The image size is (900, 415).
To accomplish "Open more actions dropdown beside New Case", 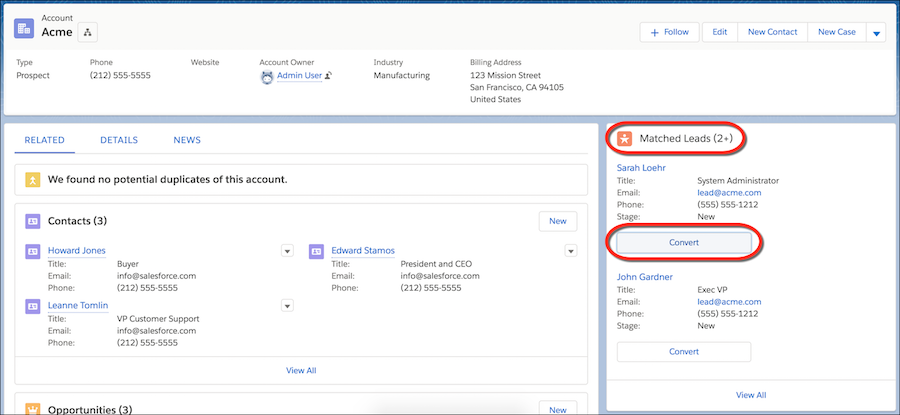I will pos(876,33).
